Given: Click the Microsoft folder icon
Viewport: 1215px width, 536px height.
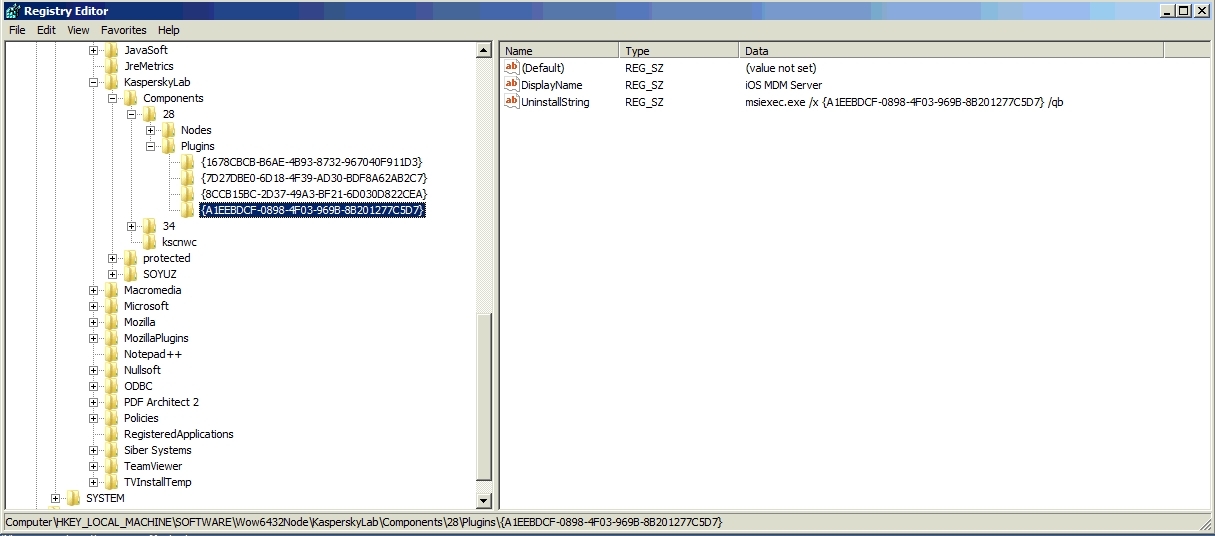Looking at the screenshot, I should 111,306.
